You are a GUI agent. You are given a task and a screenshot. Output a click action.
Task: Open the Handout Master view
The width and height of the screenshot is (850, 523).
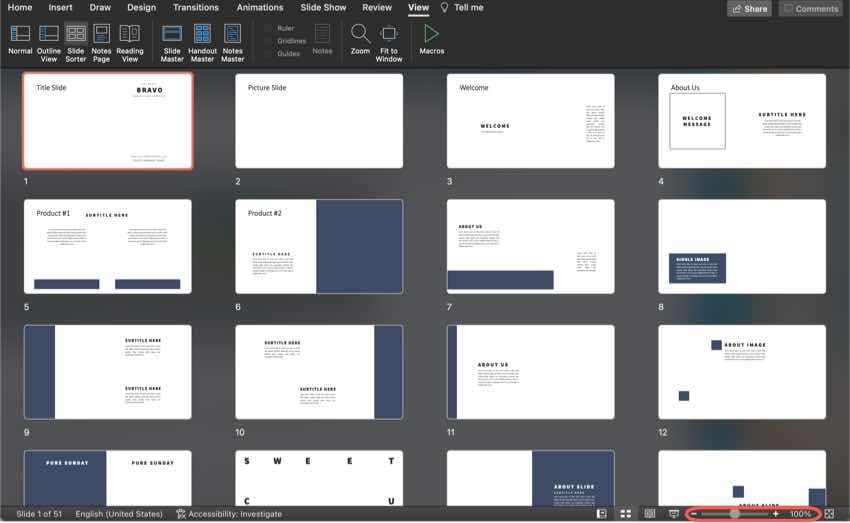(x=202, y=40)
